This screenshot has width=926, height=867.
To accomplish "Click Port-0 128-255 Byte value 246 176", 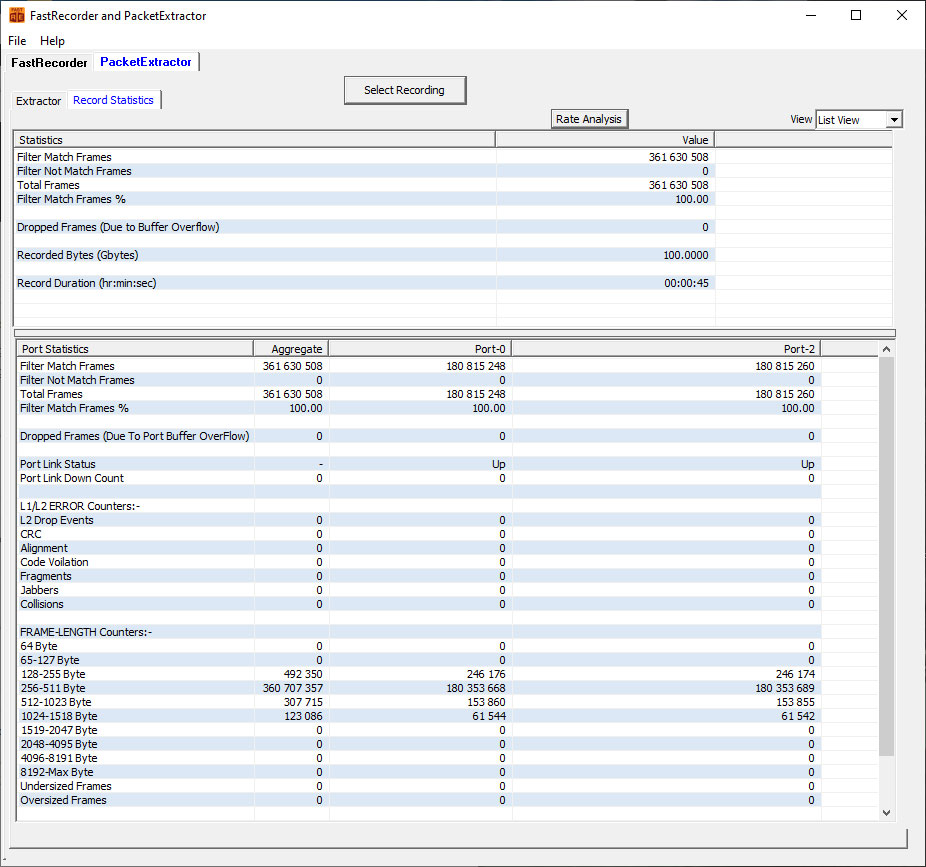I will coord(486,674).
